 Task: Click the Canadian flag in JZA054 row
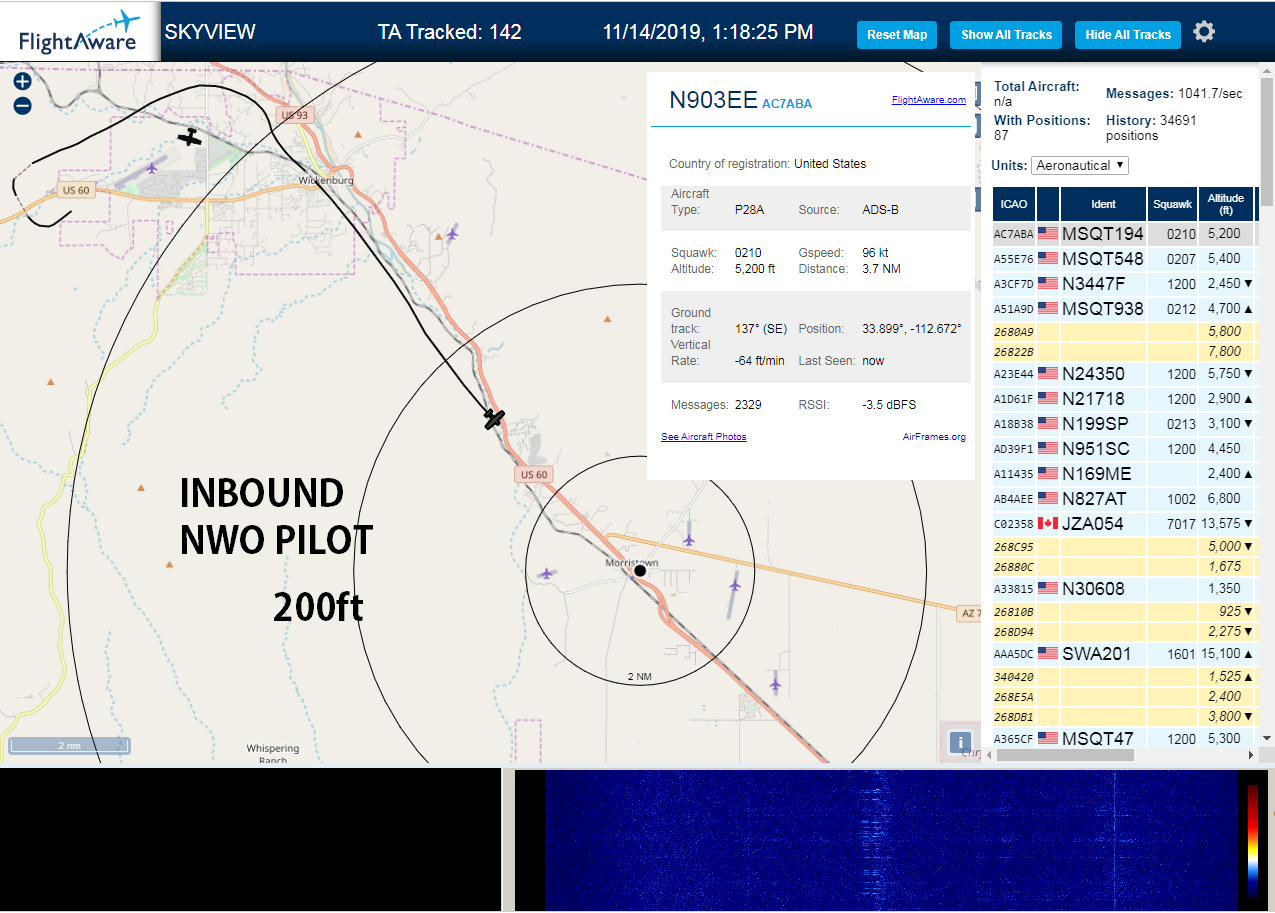click(1048, 523)
